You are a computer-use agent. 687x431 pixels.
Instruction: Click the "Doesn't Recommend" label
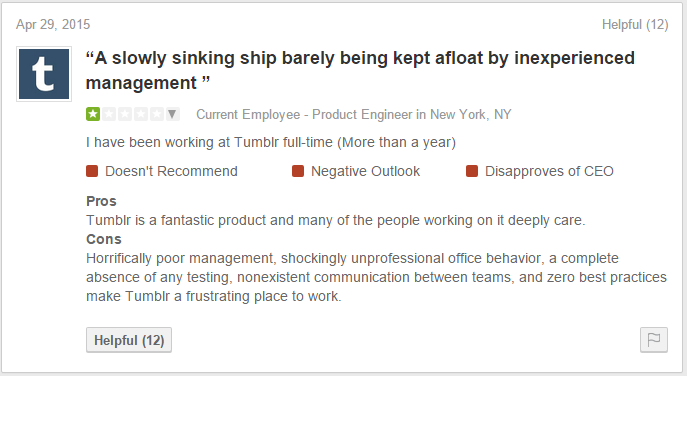[171, 171]
